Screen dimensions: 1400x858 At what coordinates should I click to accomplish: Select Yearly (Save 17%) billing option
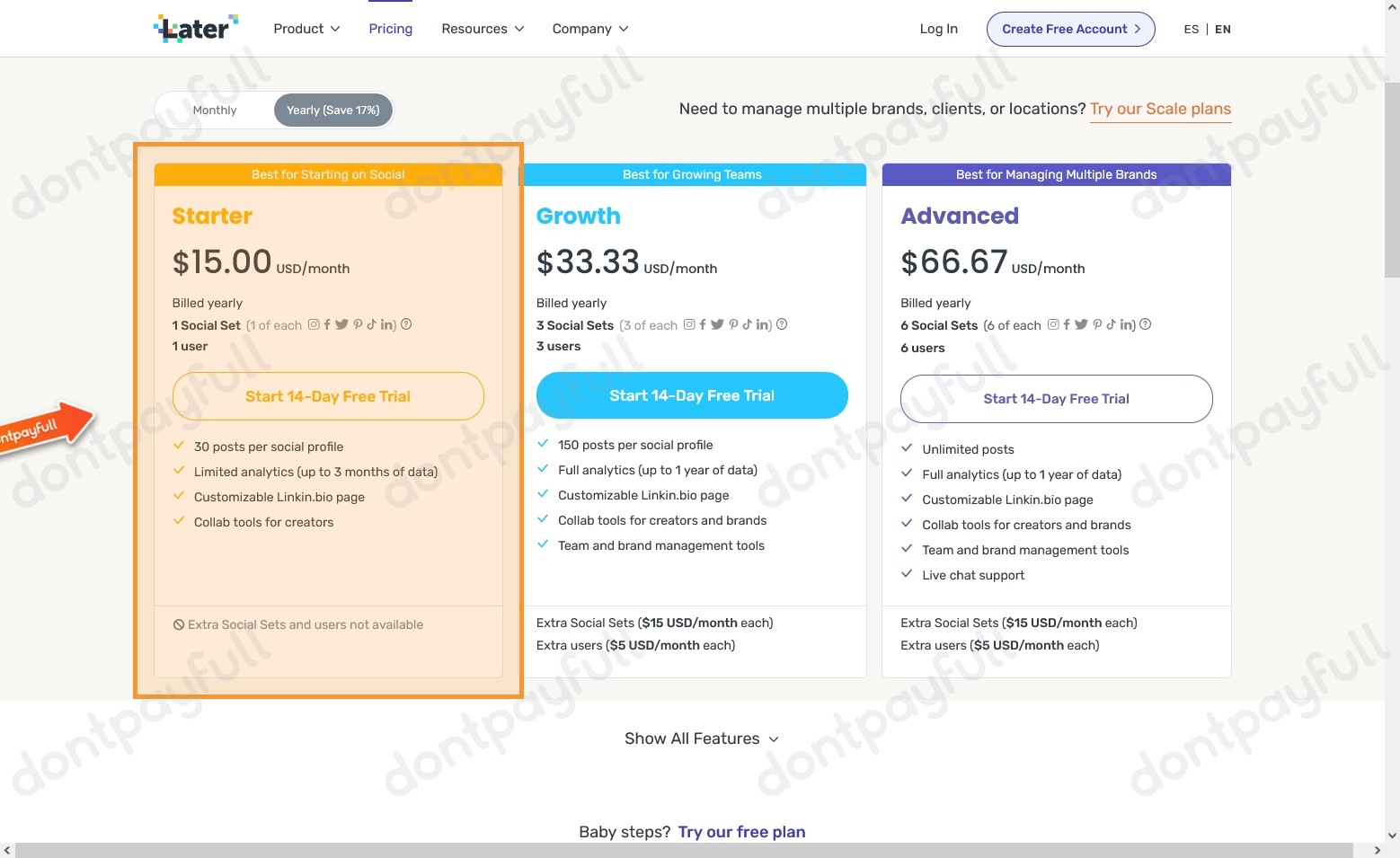tap(332, 111)
